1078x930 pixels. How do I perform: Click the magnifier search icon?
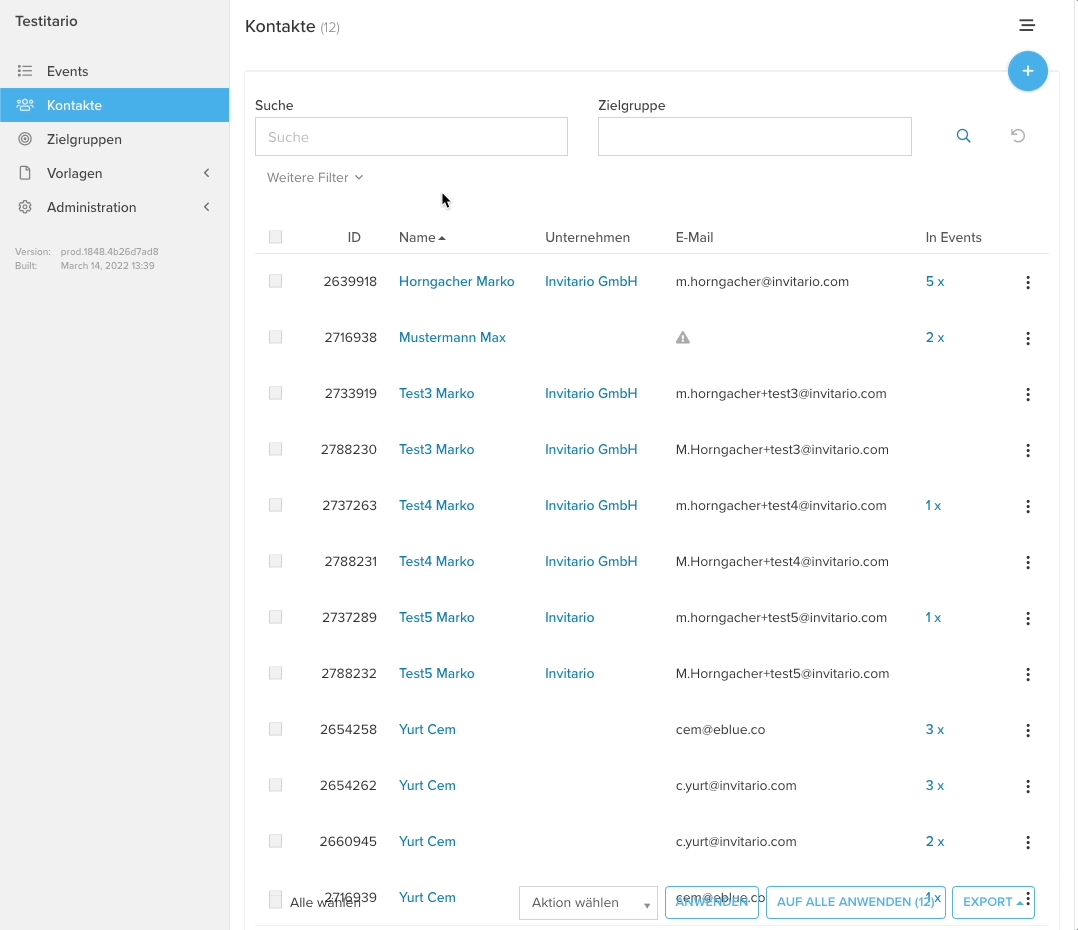click(x=963, y=136)
